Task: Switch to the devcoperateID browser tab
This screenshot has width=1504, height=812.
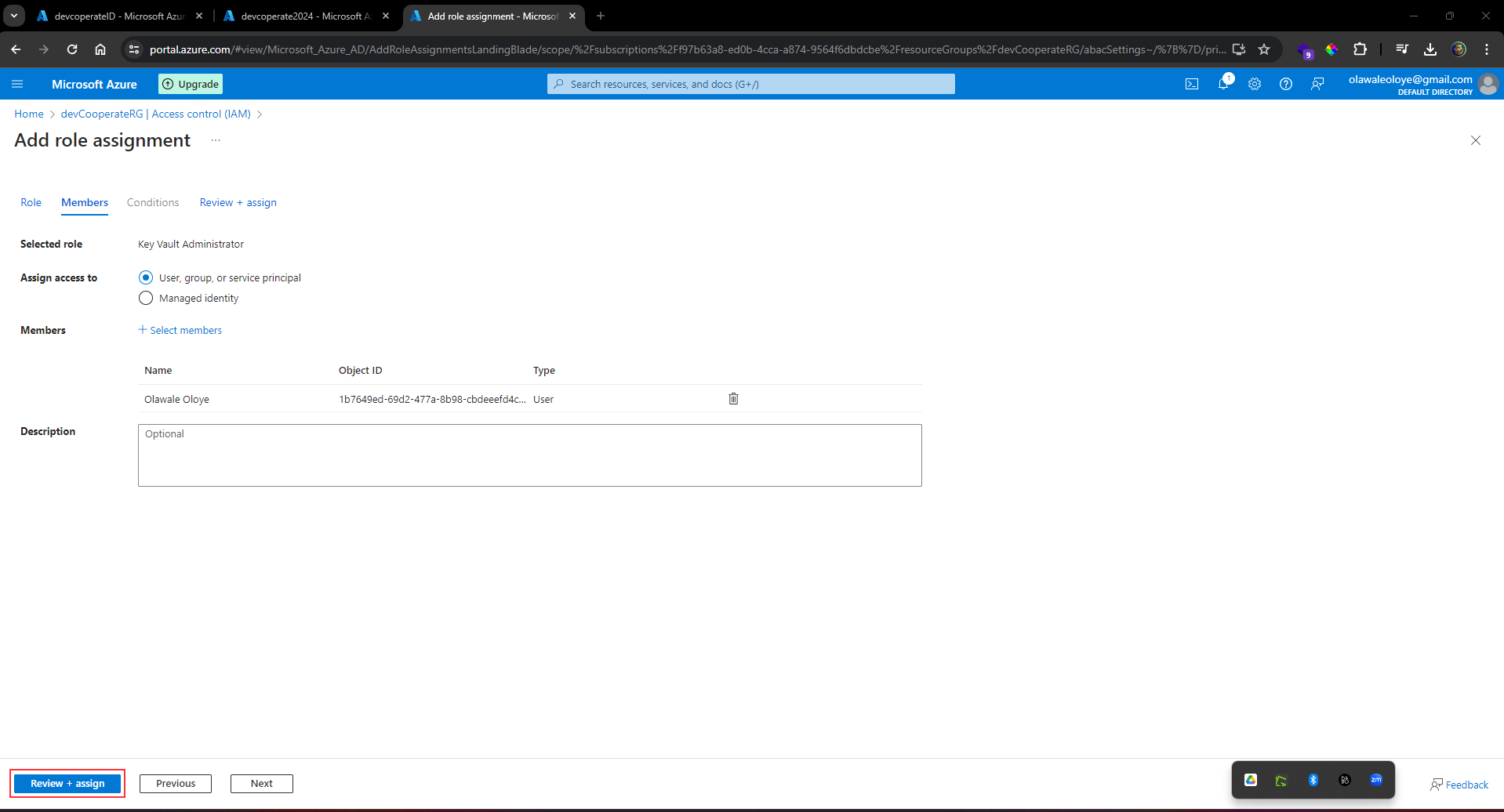Action: pyautogui.click(x=118, y=16)
